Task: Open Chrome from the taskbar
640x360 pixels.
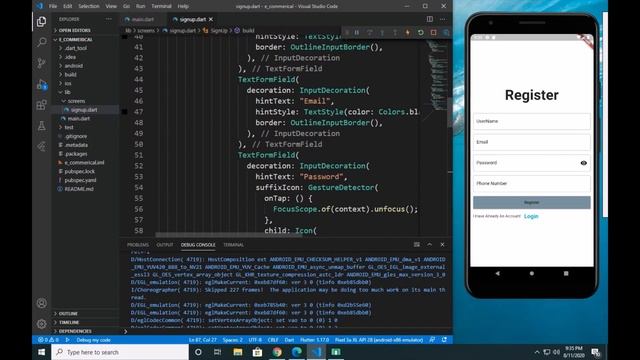Action: point(277,352)
